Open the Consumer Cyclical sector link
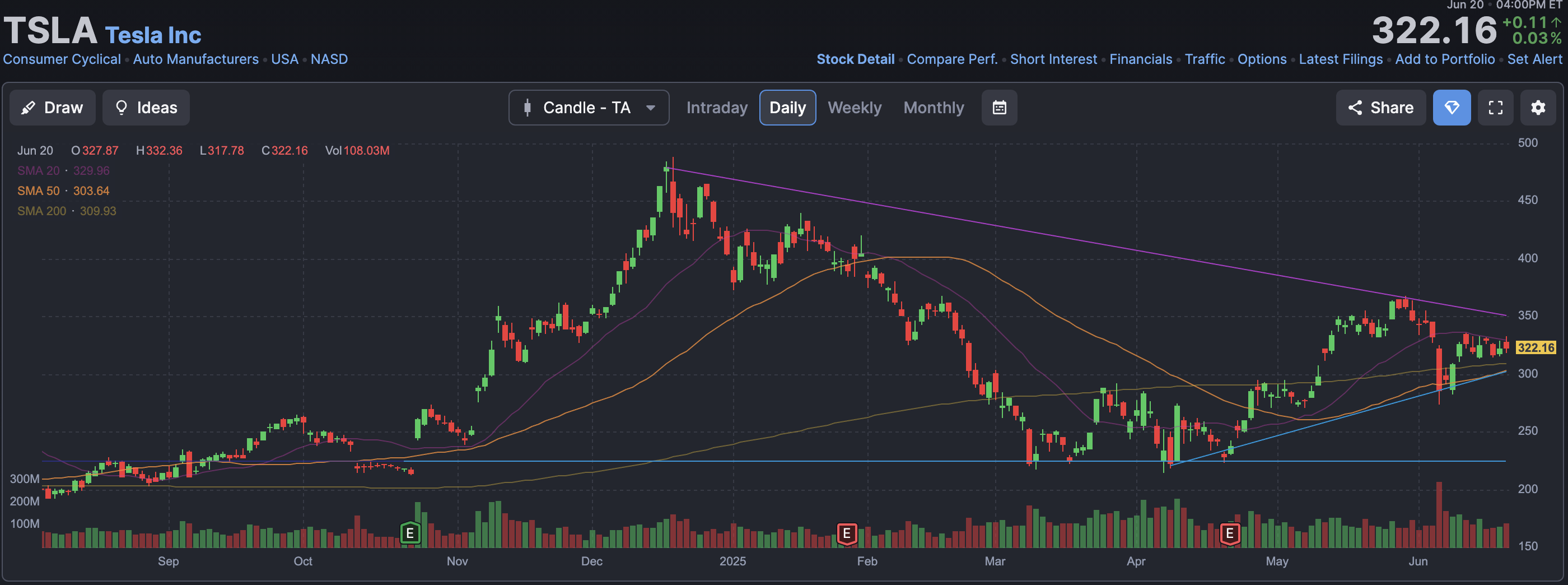This screenshot has height=585, width=1568. point(62,59)
